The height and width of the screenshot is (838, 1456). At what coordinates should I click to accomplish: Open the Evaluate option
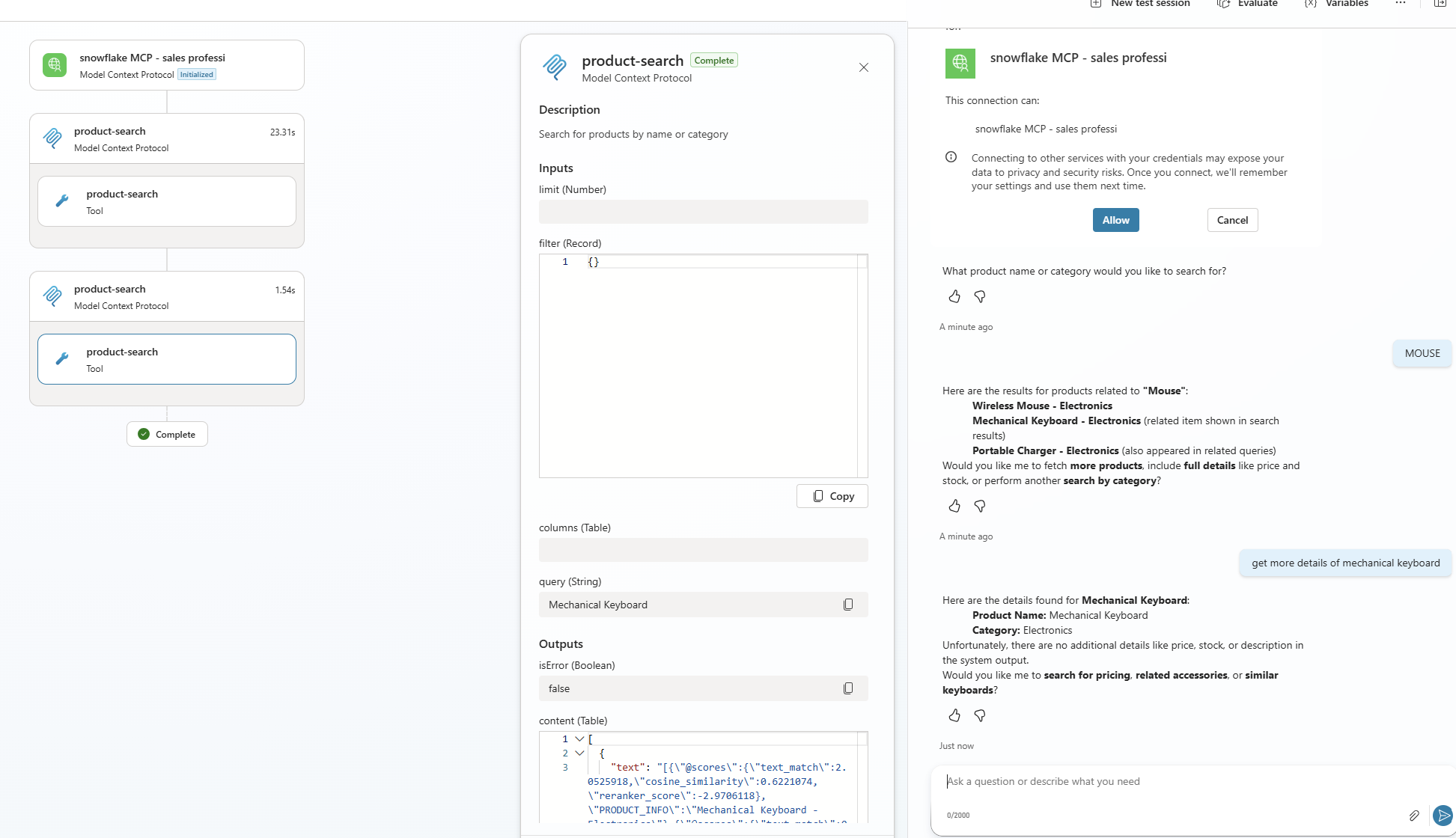(x=1248, y=4)
